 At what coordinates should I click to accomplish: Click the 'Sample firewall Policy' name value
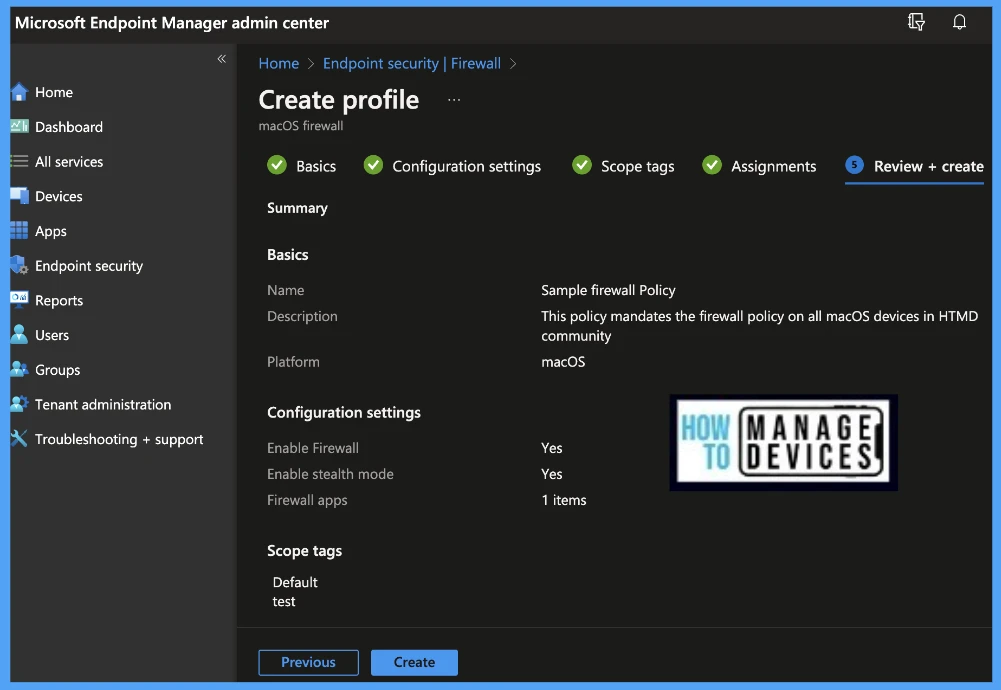point(608,290)
